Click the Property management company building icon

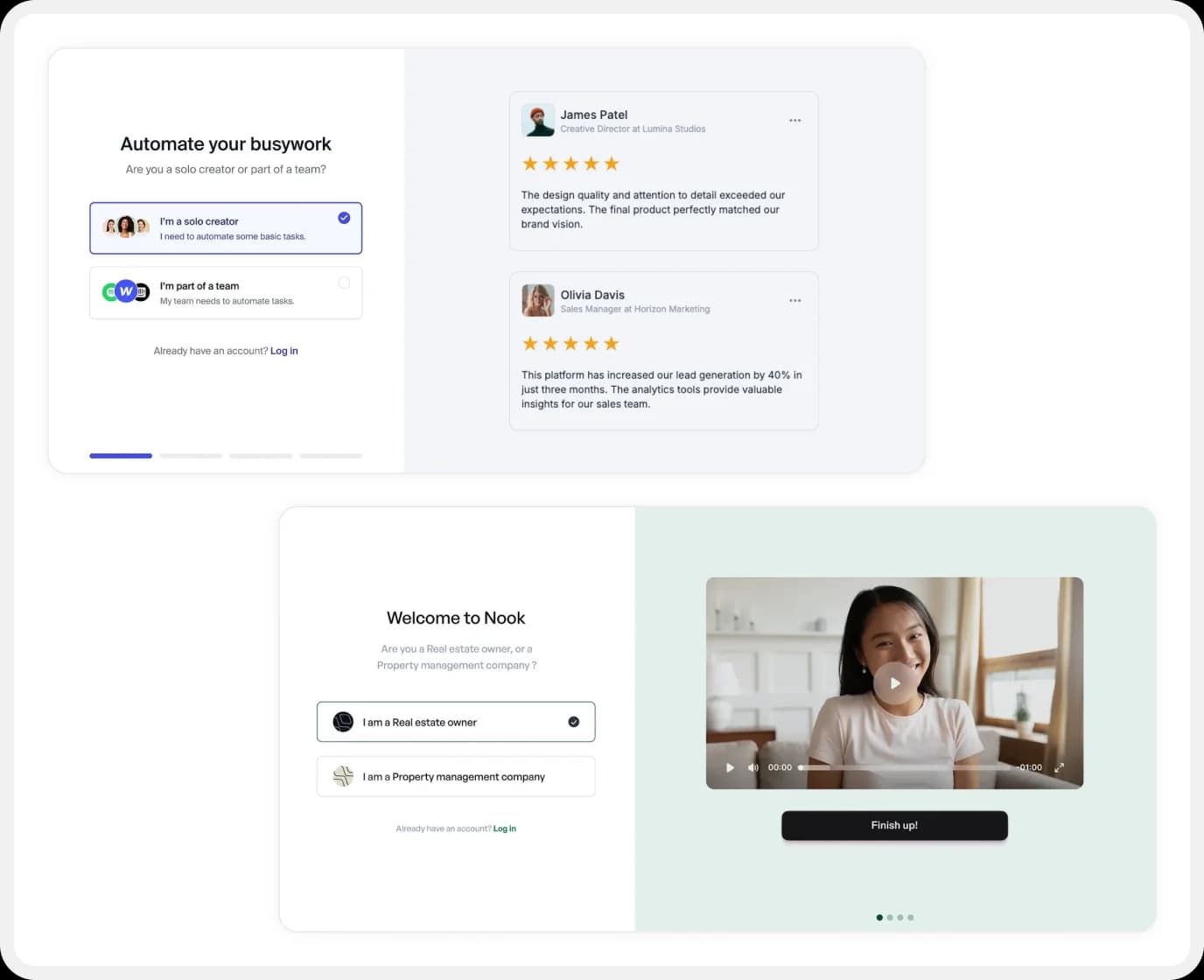(x=342, y=776)
